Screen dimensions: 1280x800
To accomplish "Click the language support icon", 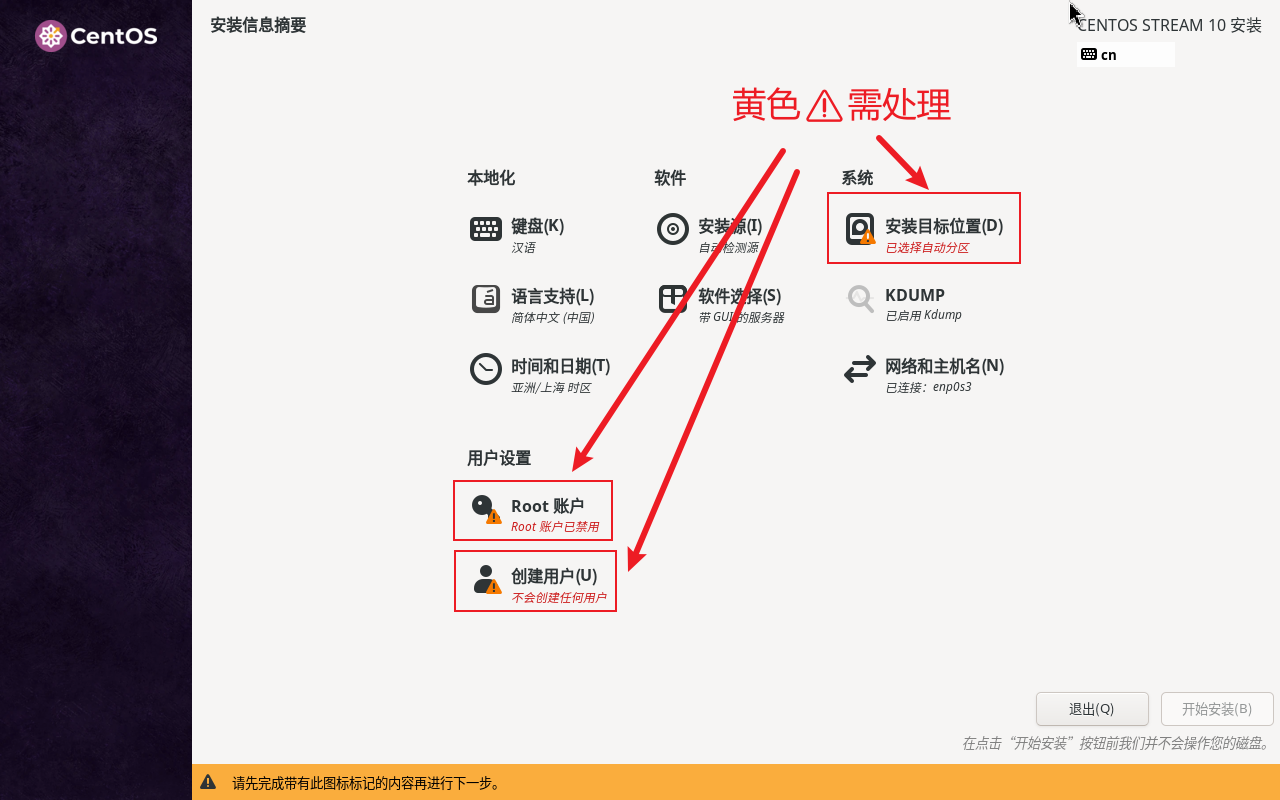I will [486, 299].
